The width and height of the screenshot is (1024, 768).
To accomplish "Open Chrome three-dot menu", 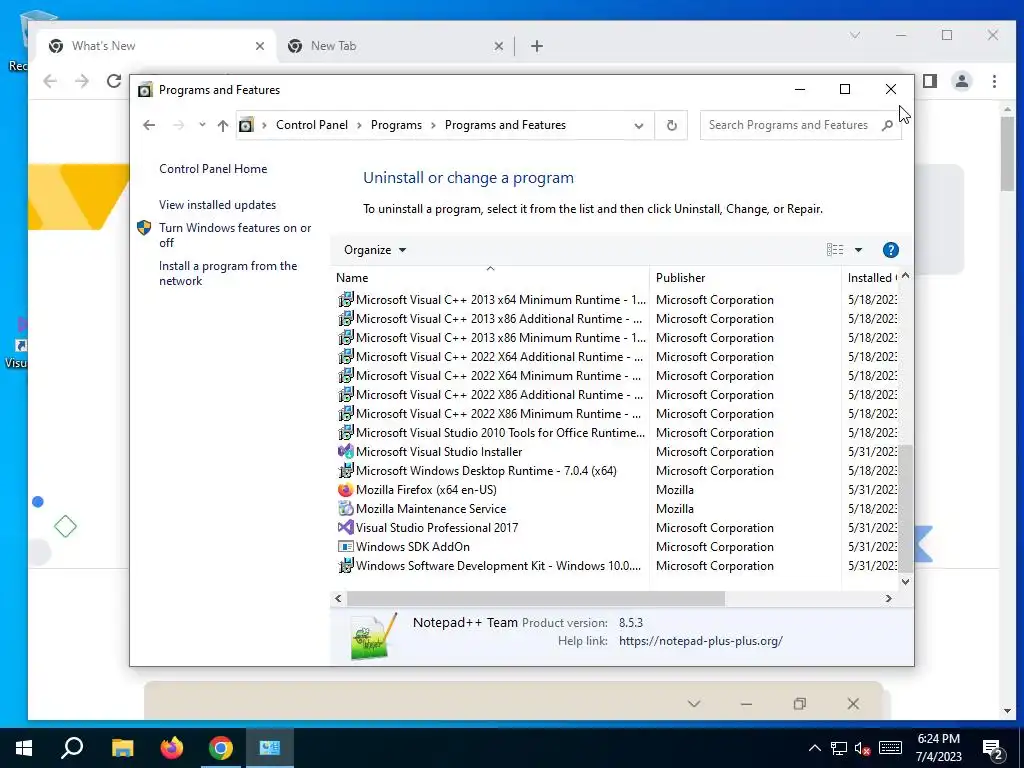I will tap(994, 81).
